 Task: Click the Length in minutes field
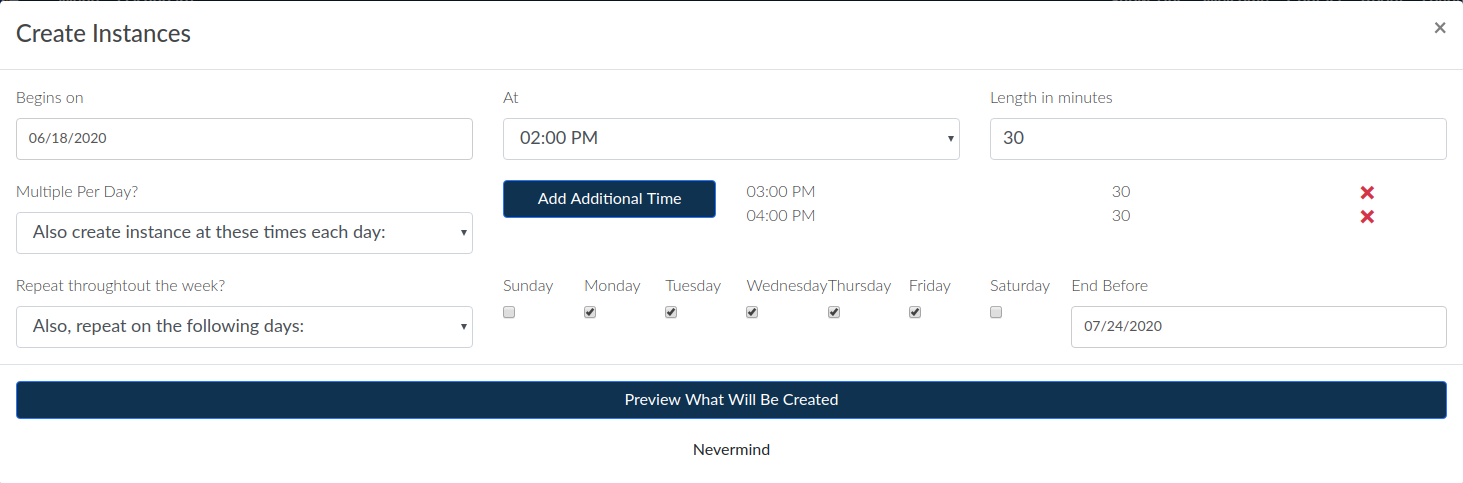(x=1217, y=139)
